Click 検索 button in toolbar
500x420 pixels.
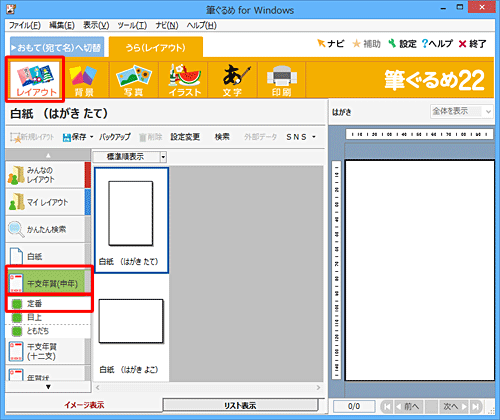click(222, 137)
